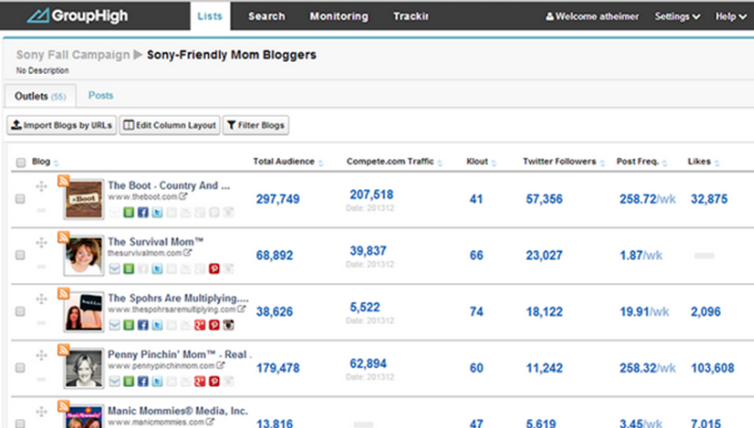Open Penny Pinchin' Mom's Facebook icon

(x=143, y=381)
